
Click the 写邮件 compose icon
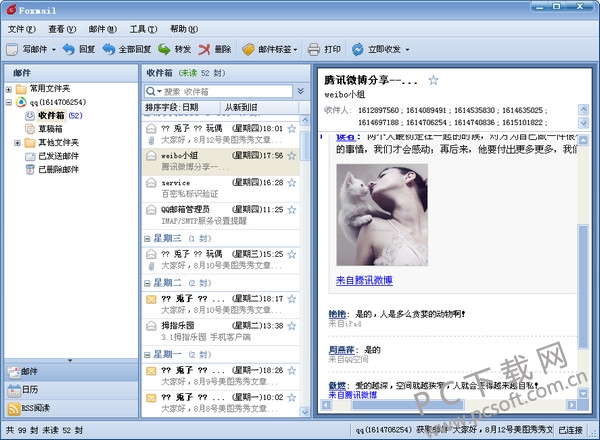(12, 49)
